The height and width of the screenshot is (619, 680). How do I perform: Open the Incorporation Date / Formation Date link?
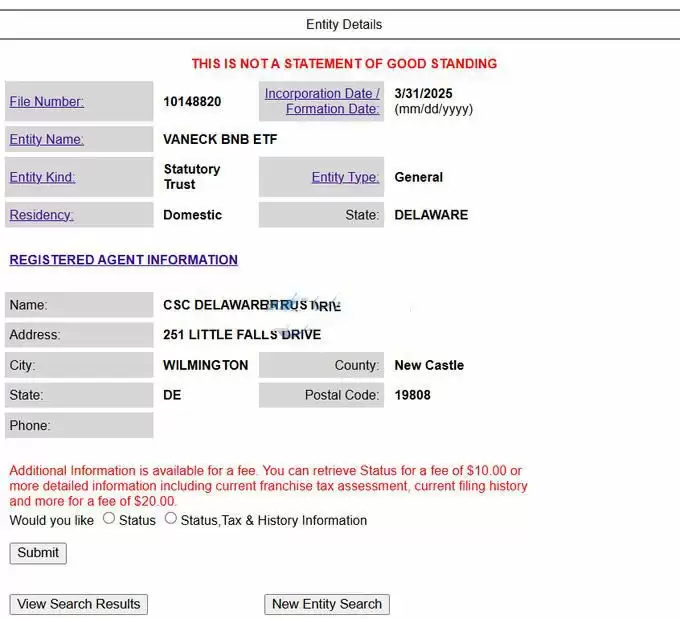coord(322,101)
